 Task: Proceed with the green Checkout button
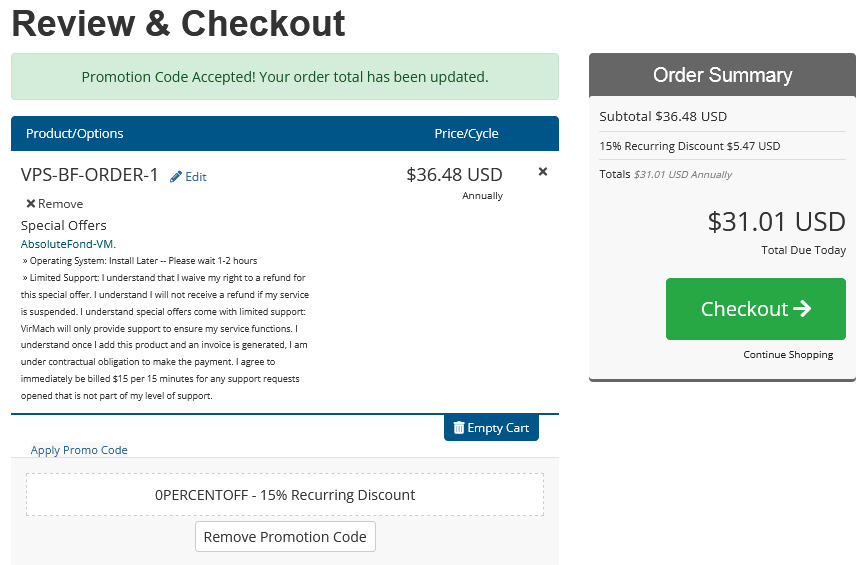(x=756, y=309)
